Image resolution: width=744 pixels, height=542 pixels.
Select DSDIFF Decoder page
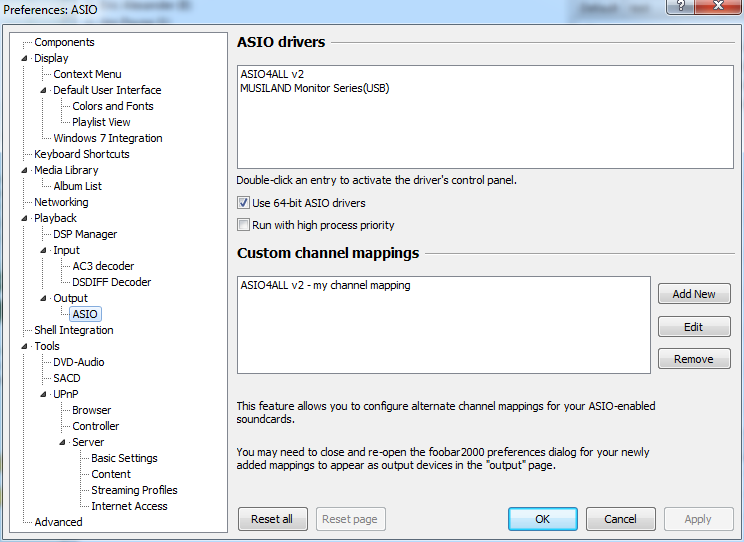[112, 282]
